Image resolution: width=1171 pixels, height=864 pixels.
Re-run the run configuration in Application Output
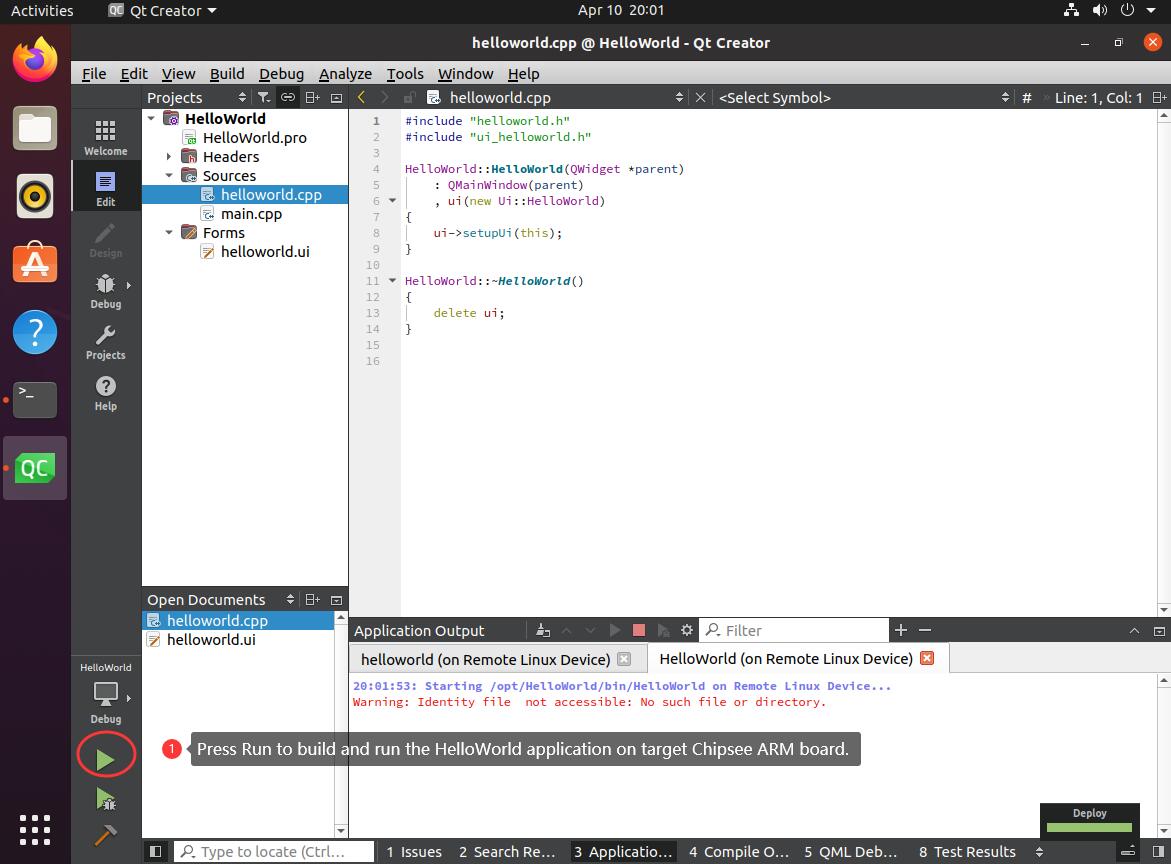pos(615,630)
